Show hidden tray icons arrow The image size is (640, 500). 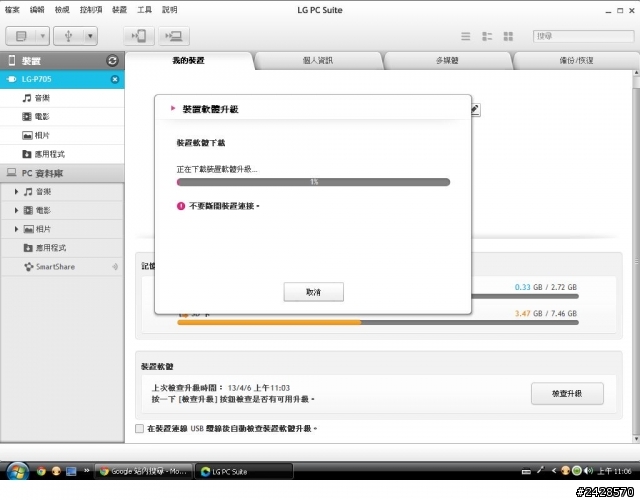tap(554, 471)
